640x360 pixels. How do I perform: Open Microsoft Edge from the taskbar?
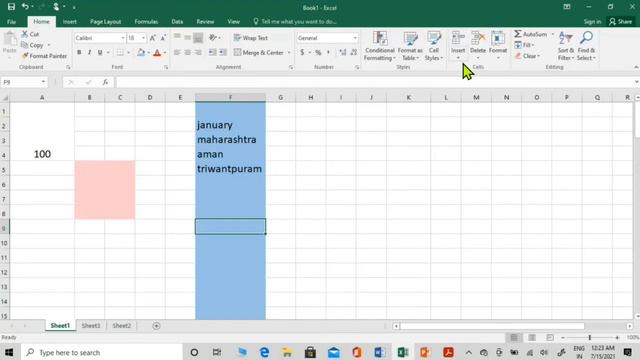pyautogui.click(x=264, y=352)
